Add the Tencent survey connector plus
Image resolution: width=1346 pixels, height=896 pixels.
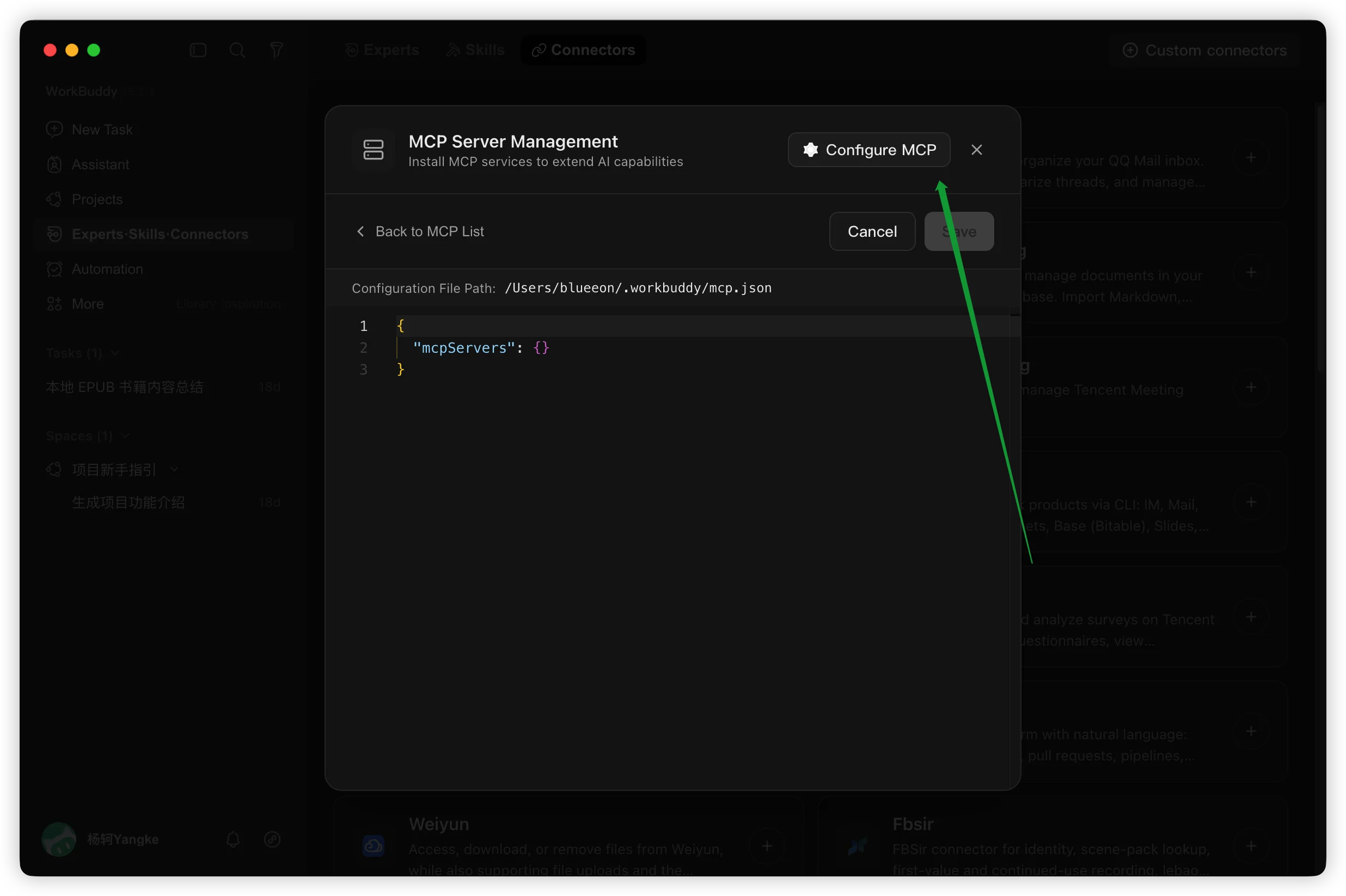pos(1251,617)
